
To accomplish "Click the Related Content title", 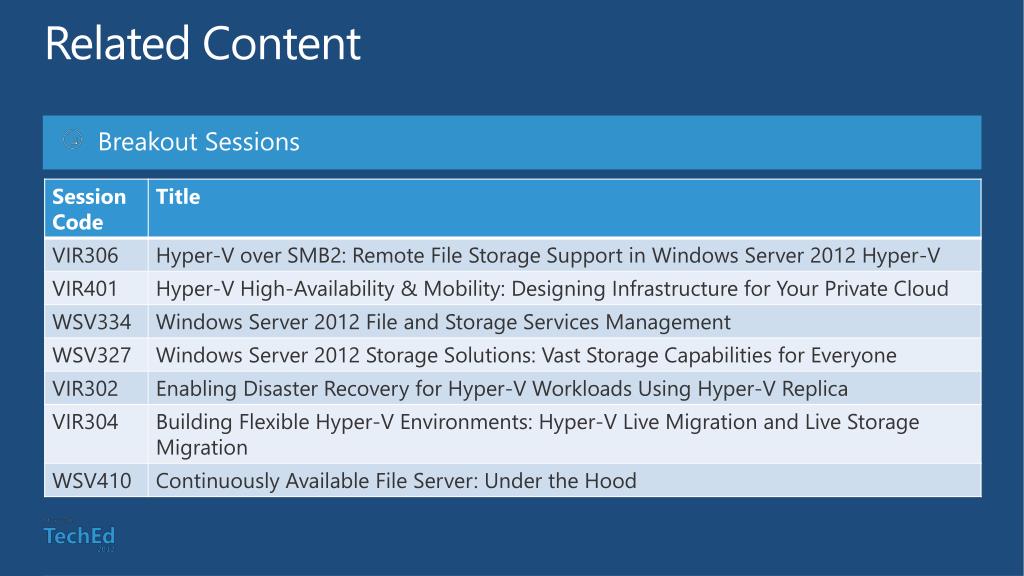I will [202, 44].
